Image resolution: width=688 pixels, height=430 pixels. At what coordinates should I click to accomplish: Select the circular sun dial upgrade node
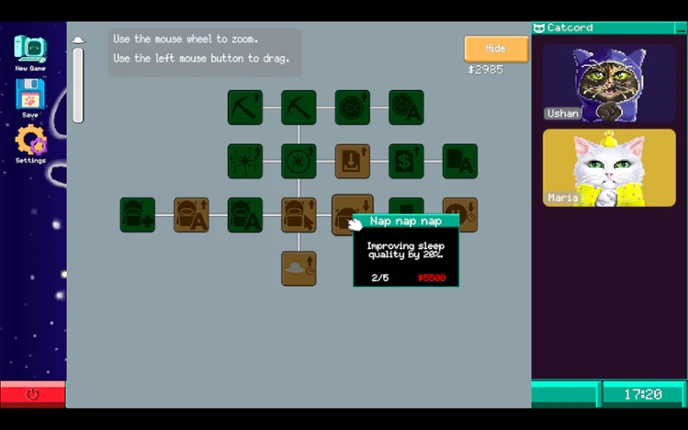pyautogui.click(x=299, y=161)
